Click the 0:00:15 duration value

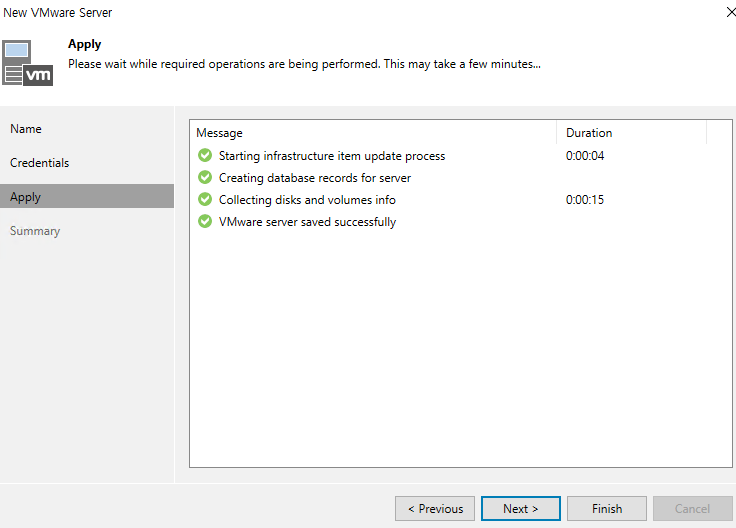coord(585,200)
